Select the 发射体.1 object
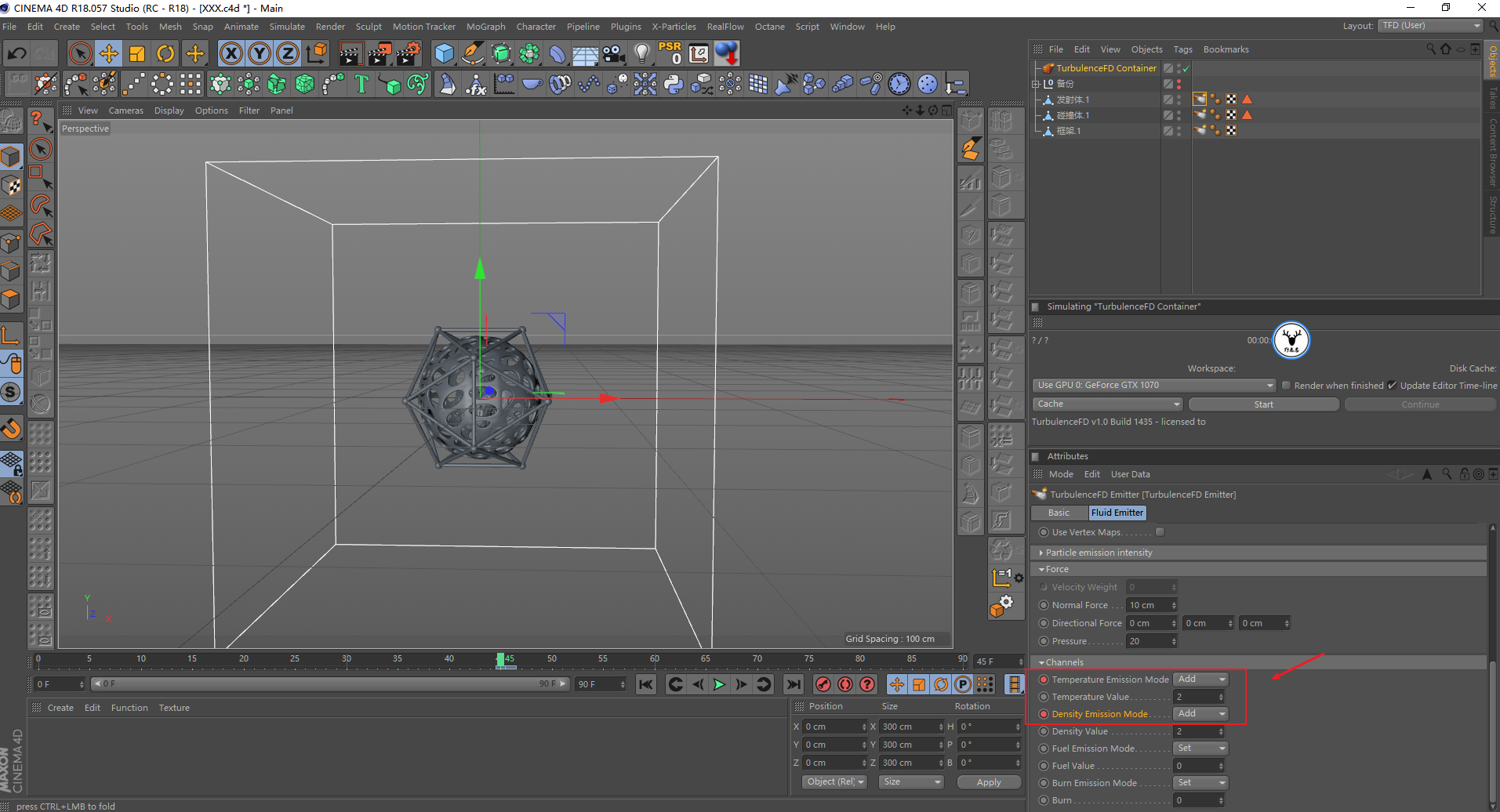1500x812 pixels. (1073, 100)
